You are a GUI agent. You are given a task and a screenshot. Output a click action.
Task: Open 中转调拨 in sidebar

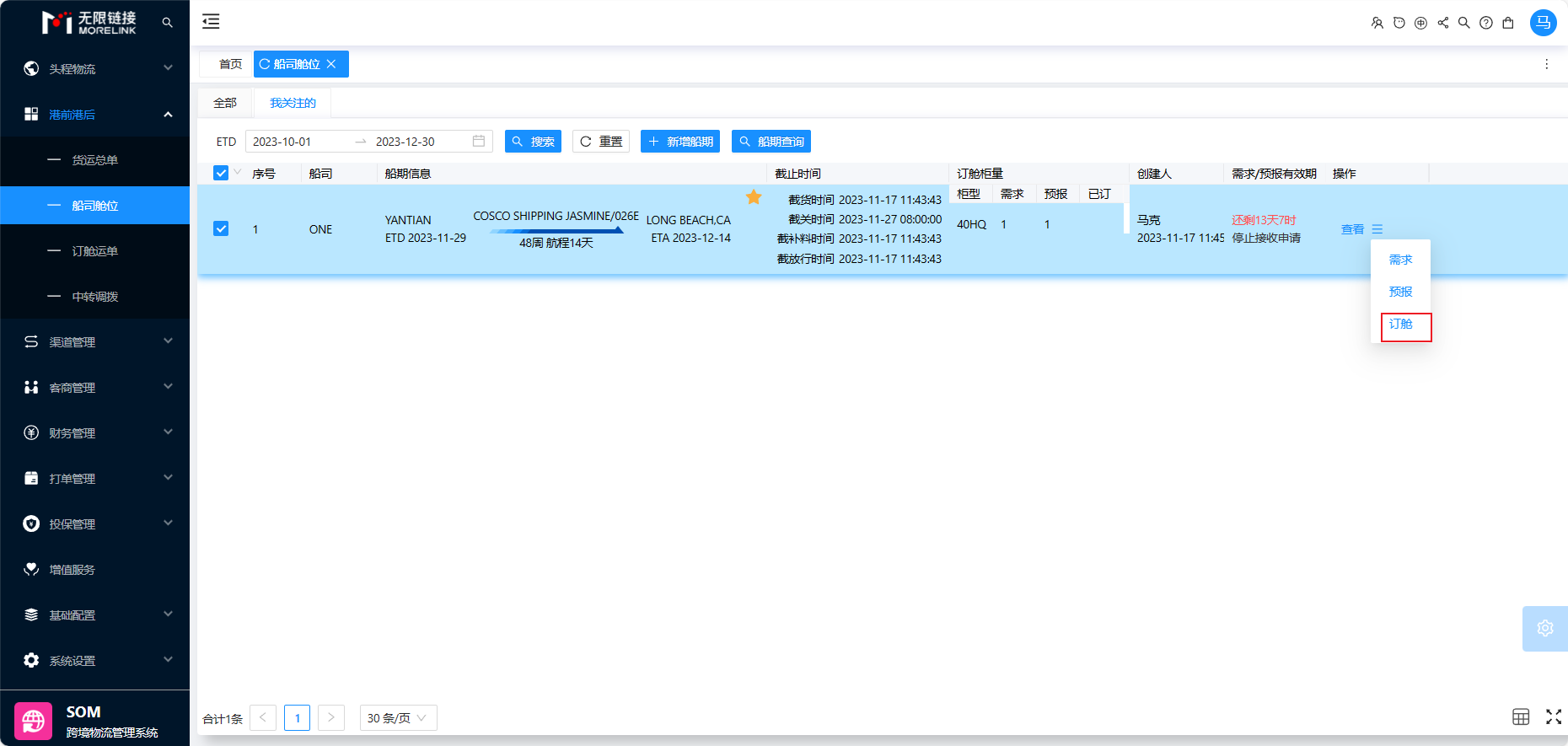pos(94,296)
